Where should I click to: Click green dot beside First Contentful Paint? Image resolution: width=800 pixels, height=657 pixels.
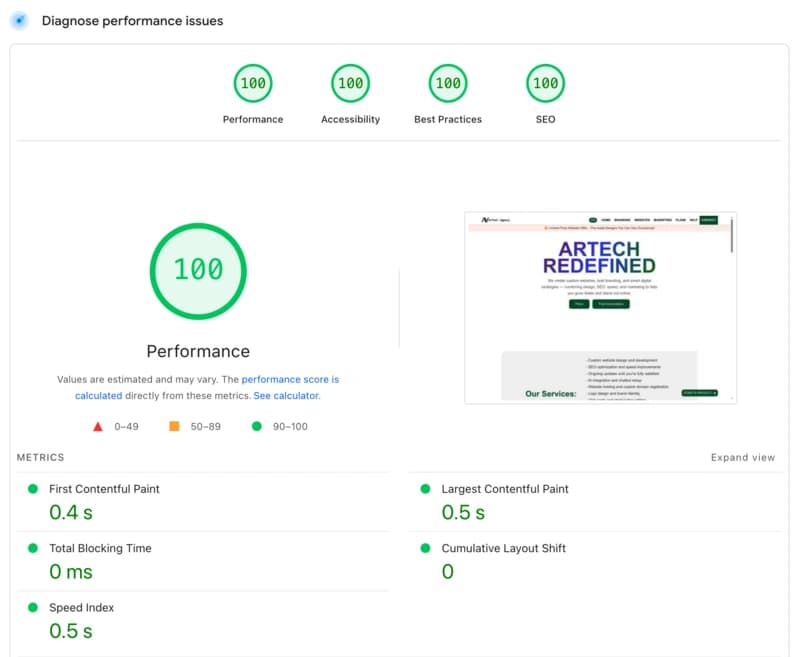tap(33, 489)
